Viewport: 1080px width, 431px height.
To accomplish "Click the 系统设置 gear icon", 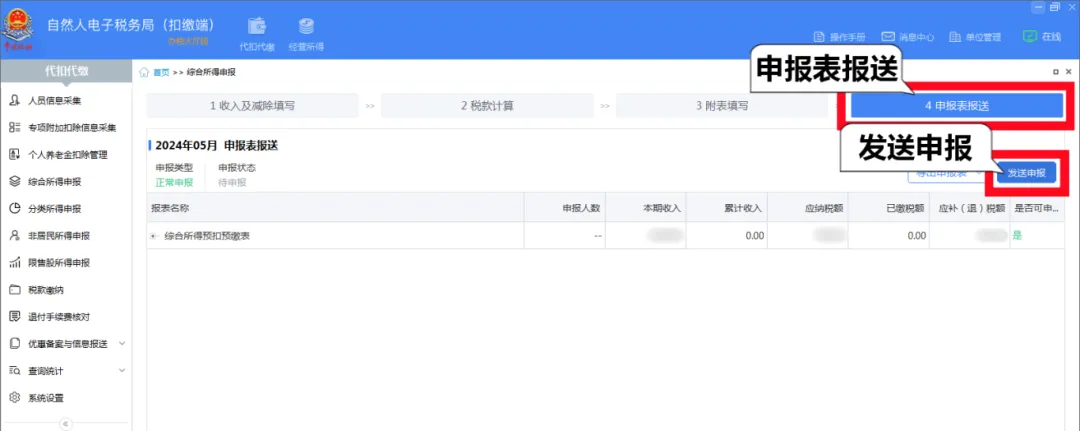I will tap(14, 398).
